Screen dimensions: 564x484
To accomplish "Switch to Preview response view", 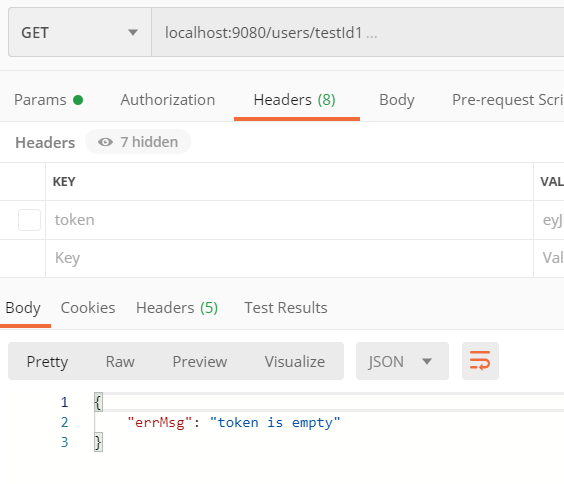I will point(200,361).
